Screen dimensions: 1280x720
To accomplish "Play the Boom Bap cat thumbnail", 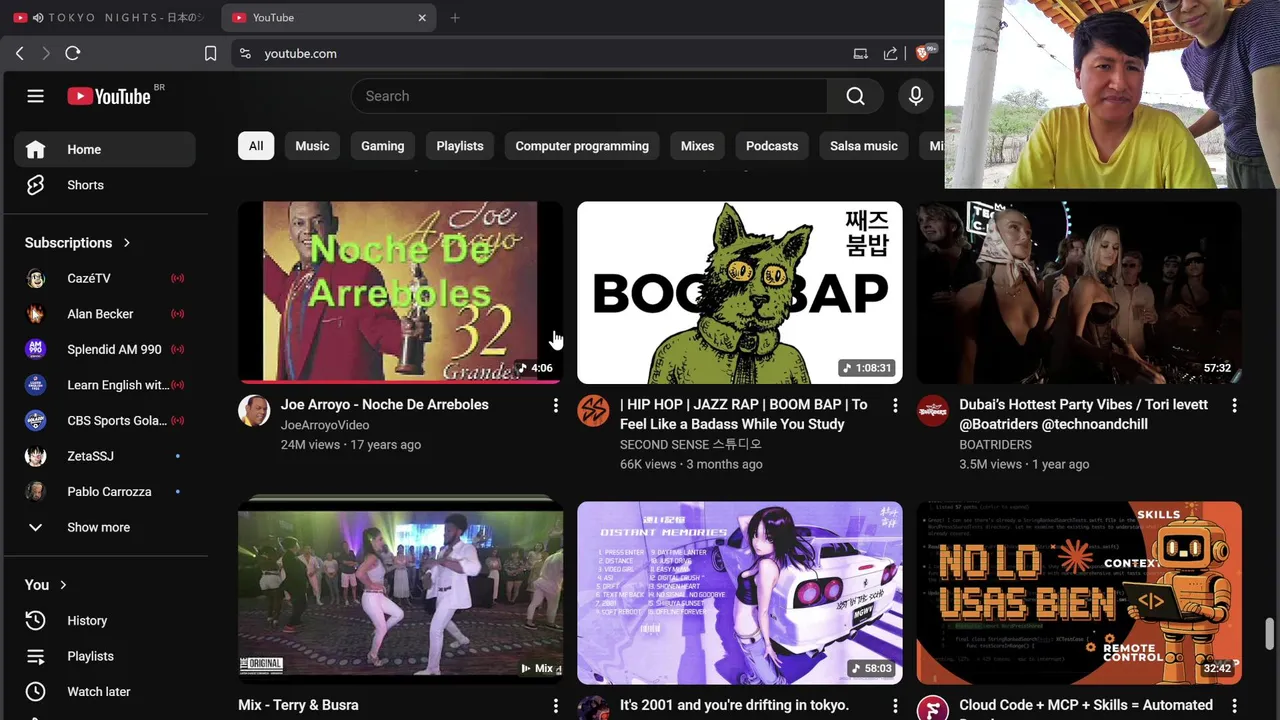I will click(x=740, y=292).
